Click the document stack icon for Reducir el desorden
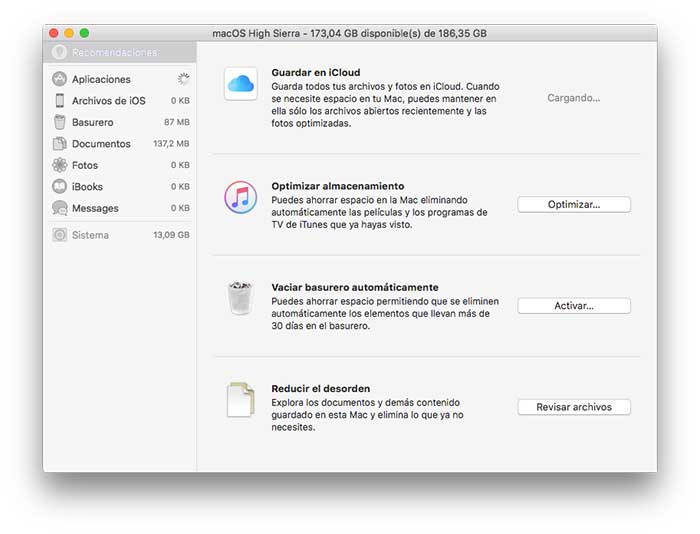This screenshot has height=534, width=700. pyautogui.click(x=241, y=400)
